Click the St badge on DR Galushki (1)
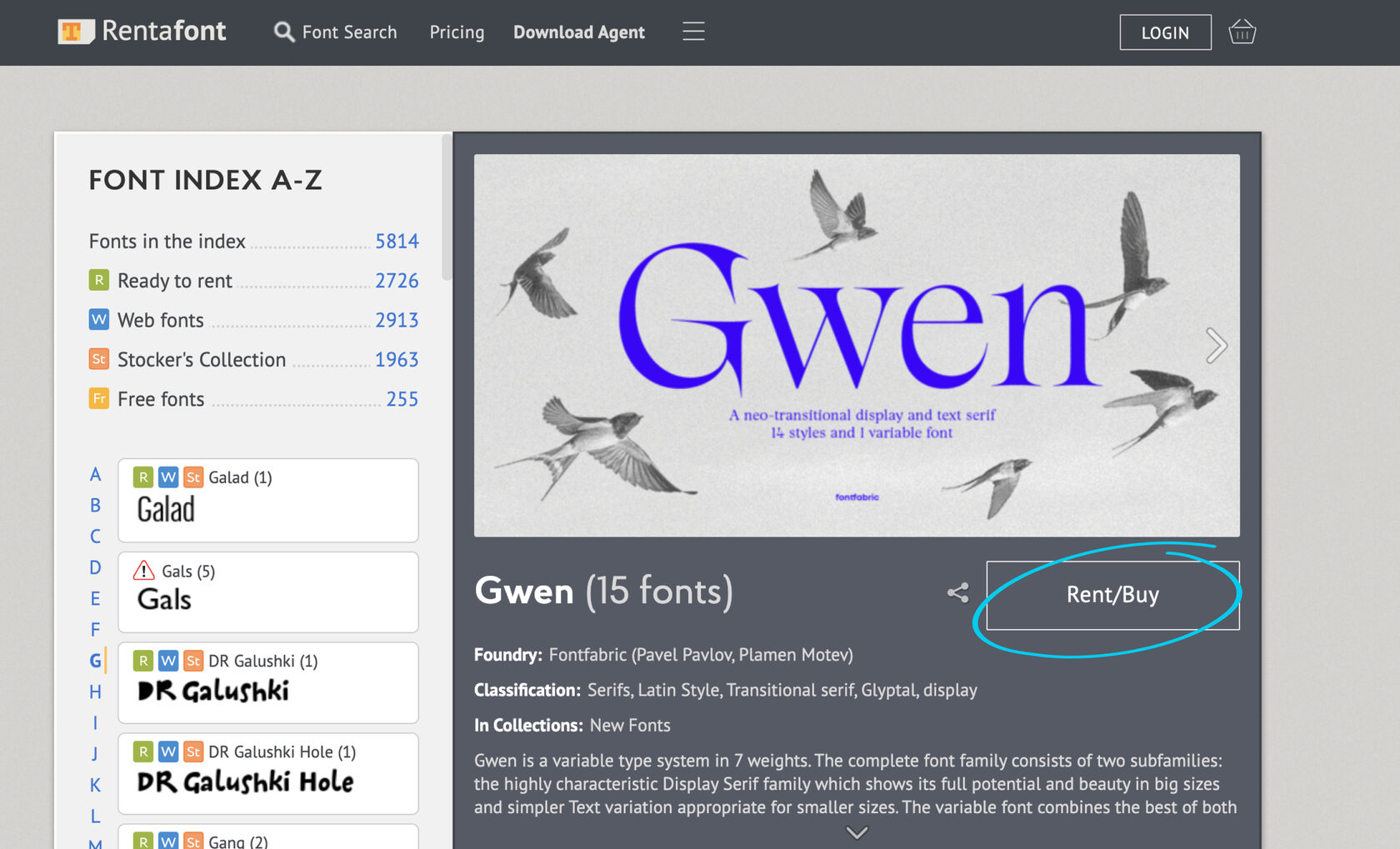The image size is (1400, 849). (x=193, y=661)
